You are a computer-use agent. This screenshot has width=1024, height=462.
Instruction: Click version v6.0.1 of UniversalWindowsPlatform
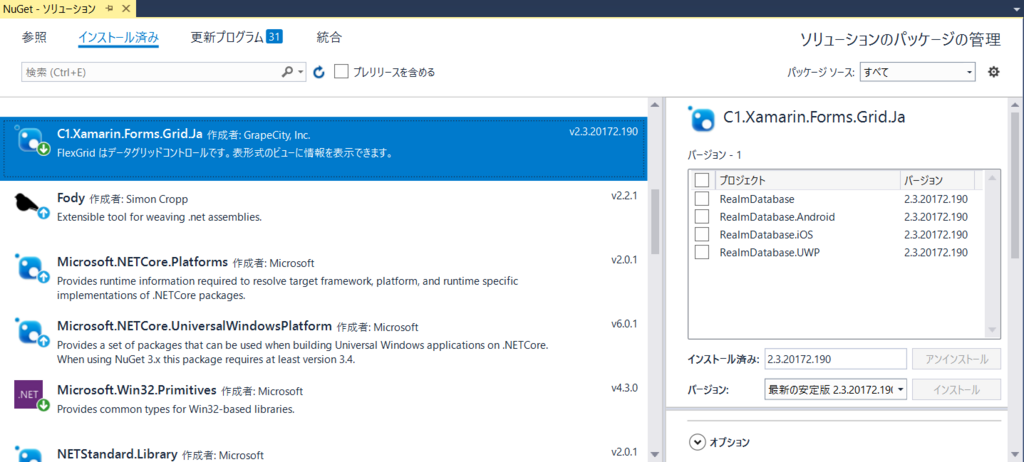tap(624, 323)
